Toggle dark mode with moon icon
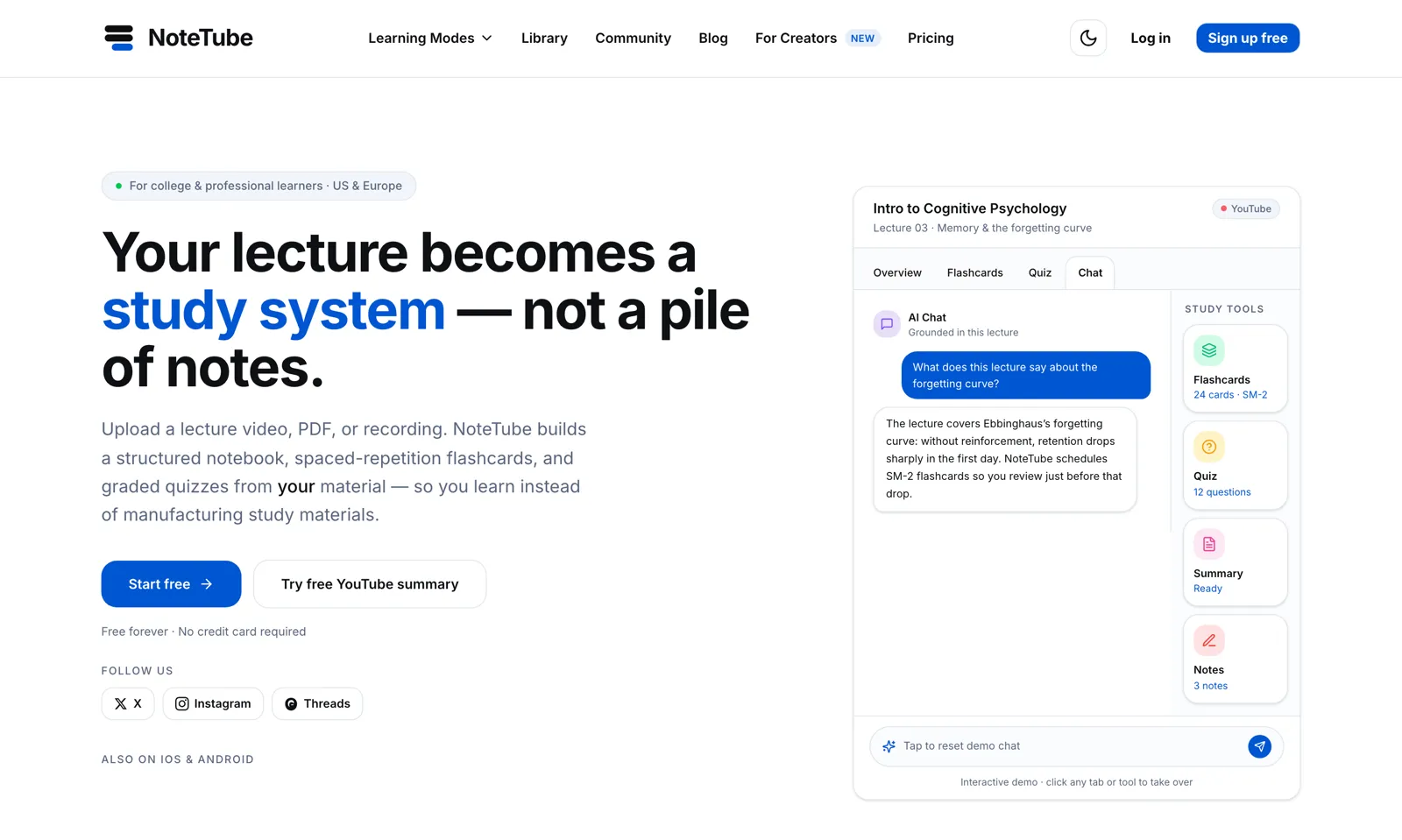 [x=1088, y=38]
